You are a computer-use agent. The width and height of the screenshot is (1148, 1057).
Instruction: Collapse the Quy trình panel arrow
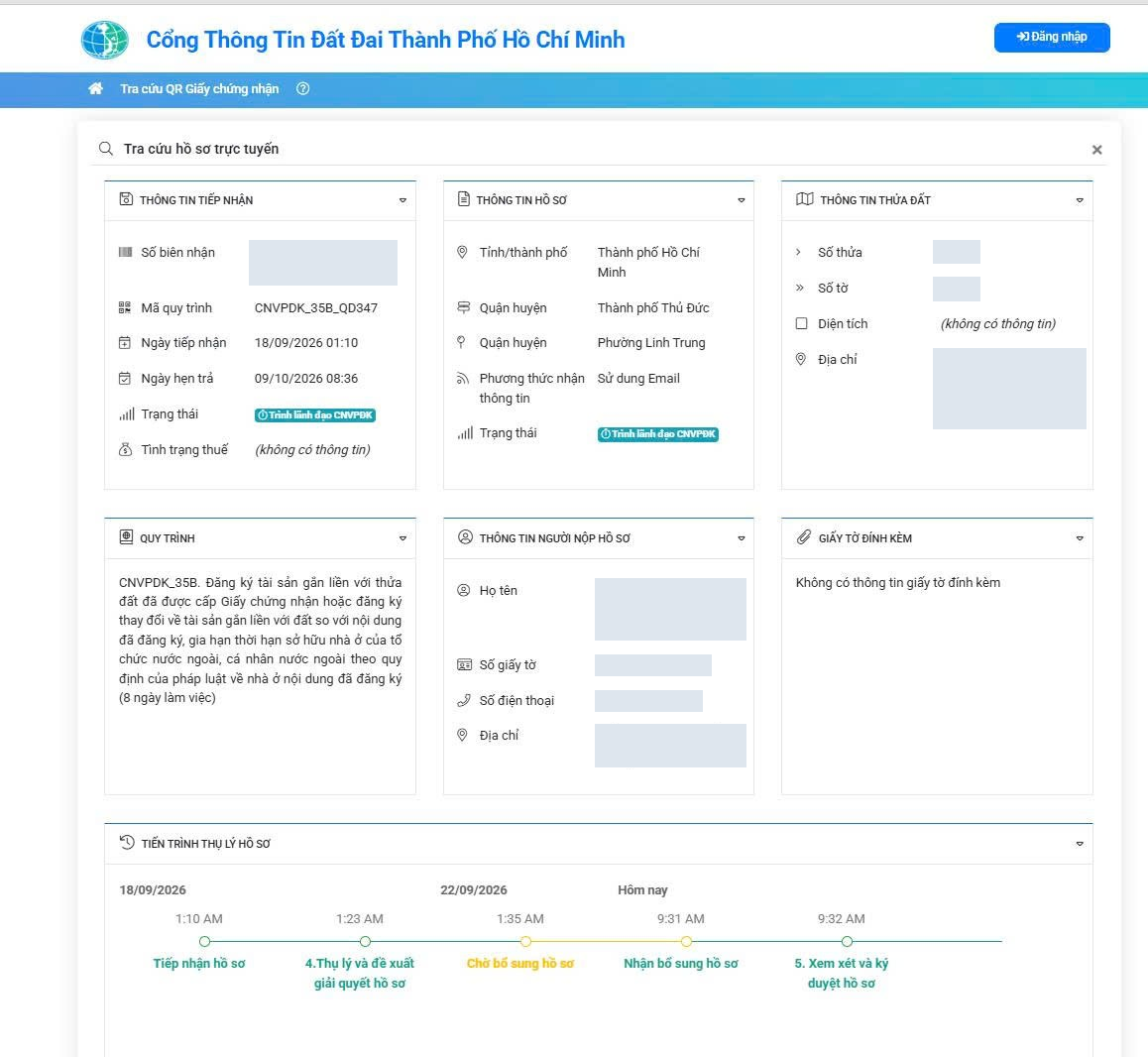point(402,538)
